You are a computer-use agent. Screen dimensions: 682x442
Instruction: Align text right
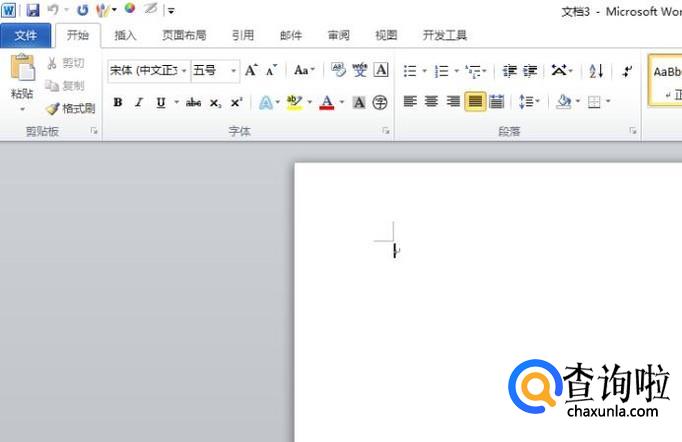click(453, 102)
